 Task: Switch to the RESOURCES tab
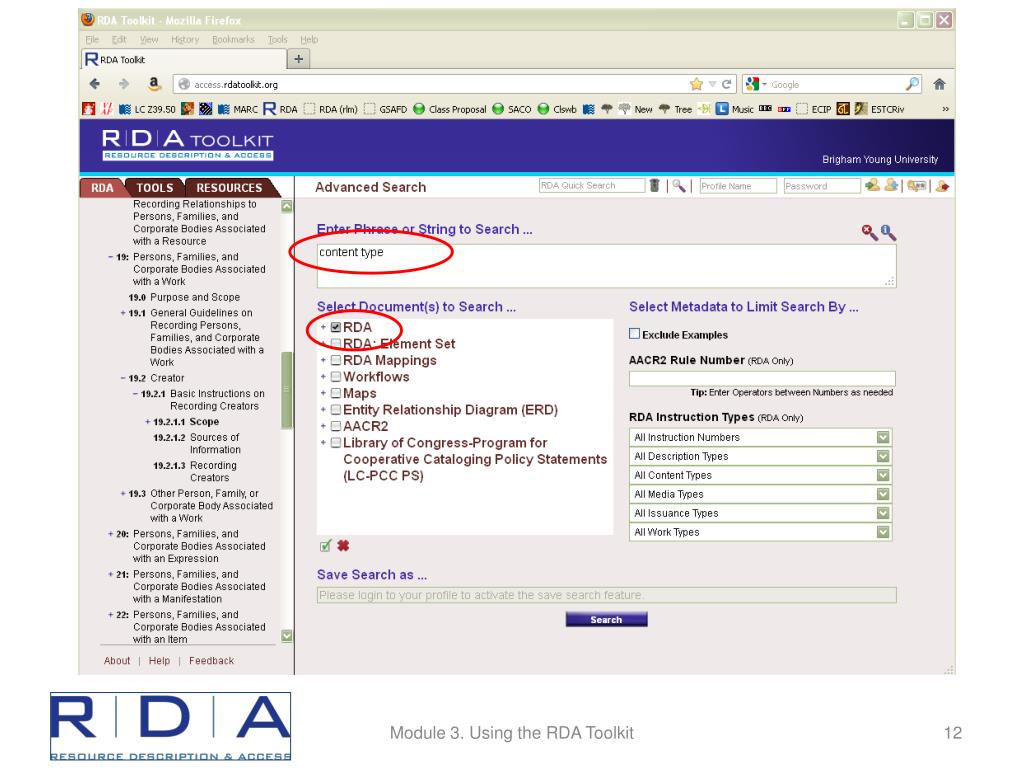pyautogui.click(x=229, y=188)
